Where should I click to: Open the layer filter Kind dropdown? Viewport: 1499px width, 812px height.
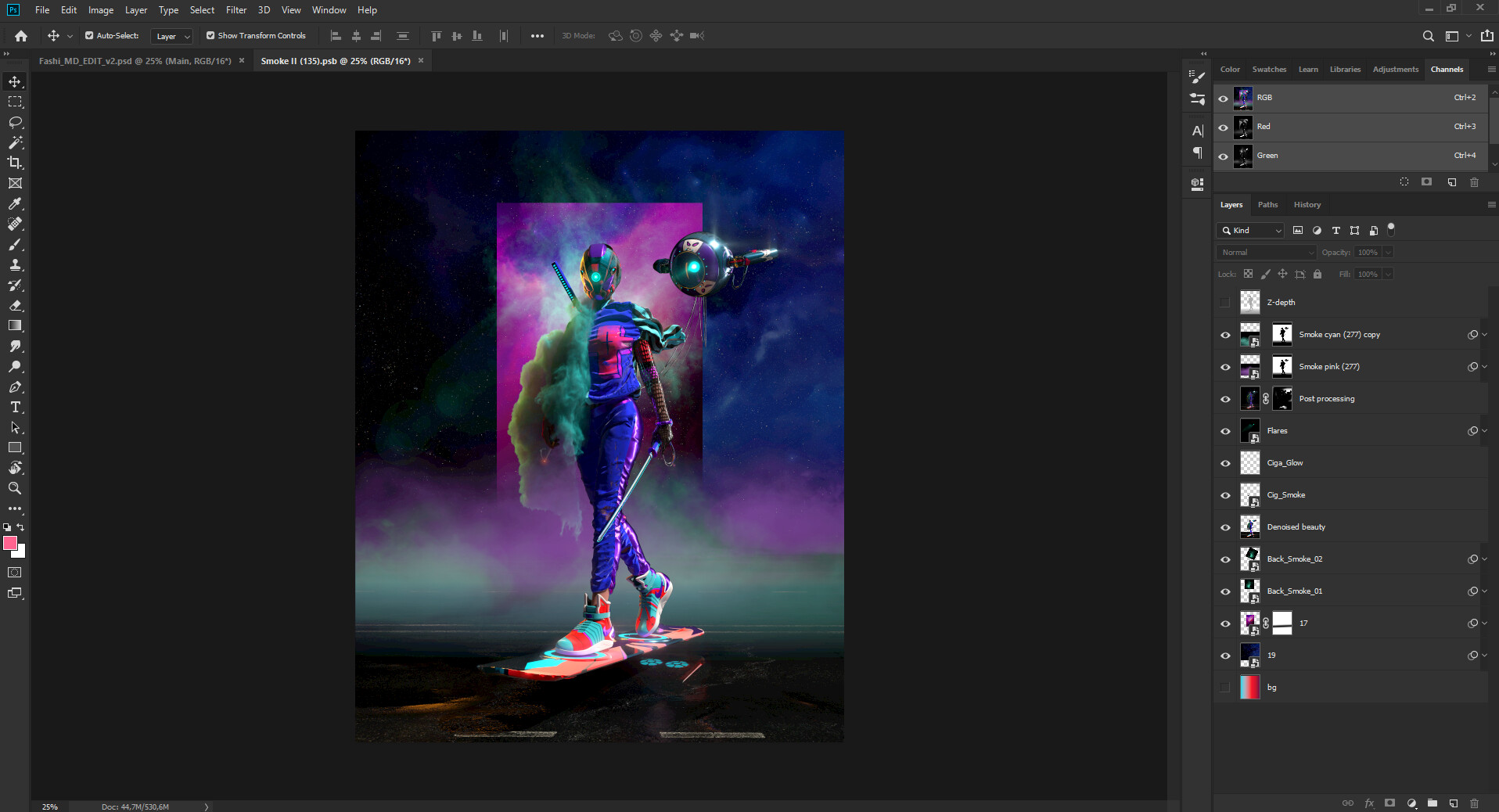click(x=1250, y=230)
